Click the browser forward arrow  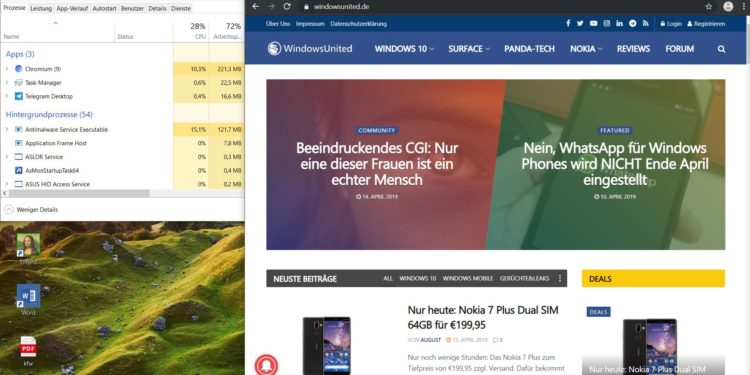(x=271, y=7)
